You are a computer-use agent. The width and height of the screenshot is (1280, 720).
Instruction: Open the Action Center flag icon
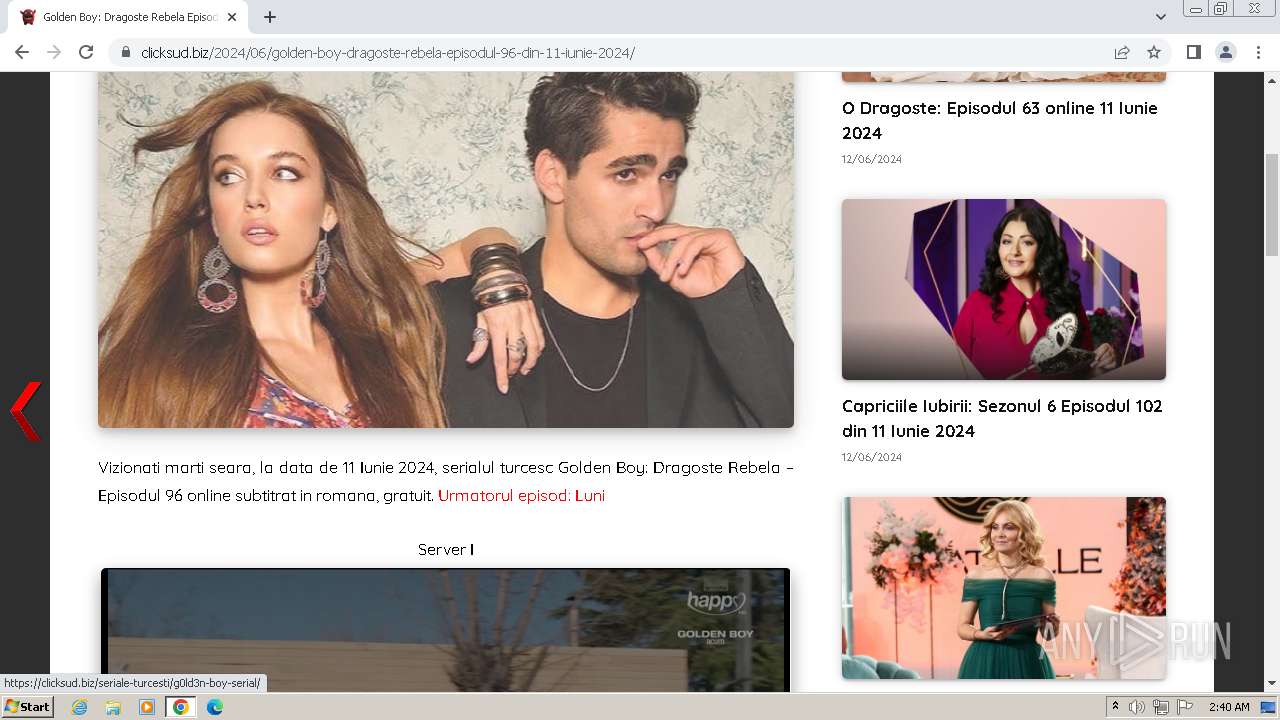[x=1185, y=707]
